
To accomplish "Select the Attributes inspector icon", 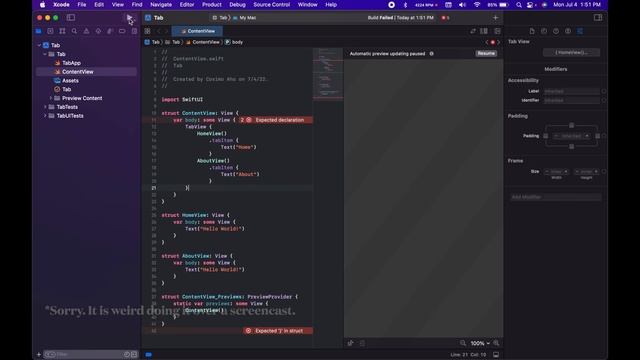I will point(580,31).
